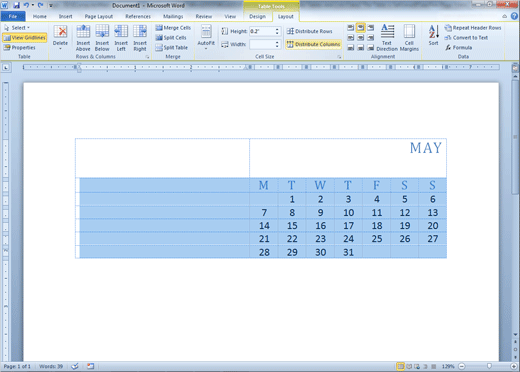Click Split Table

(171, 47)
